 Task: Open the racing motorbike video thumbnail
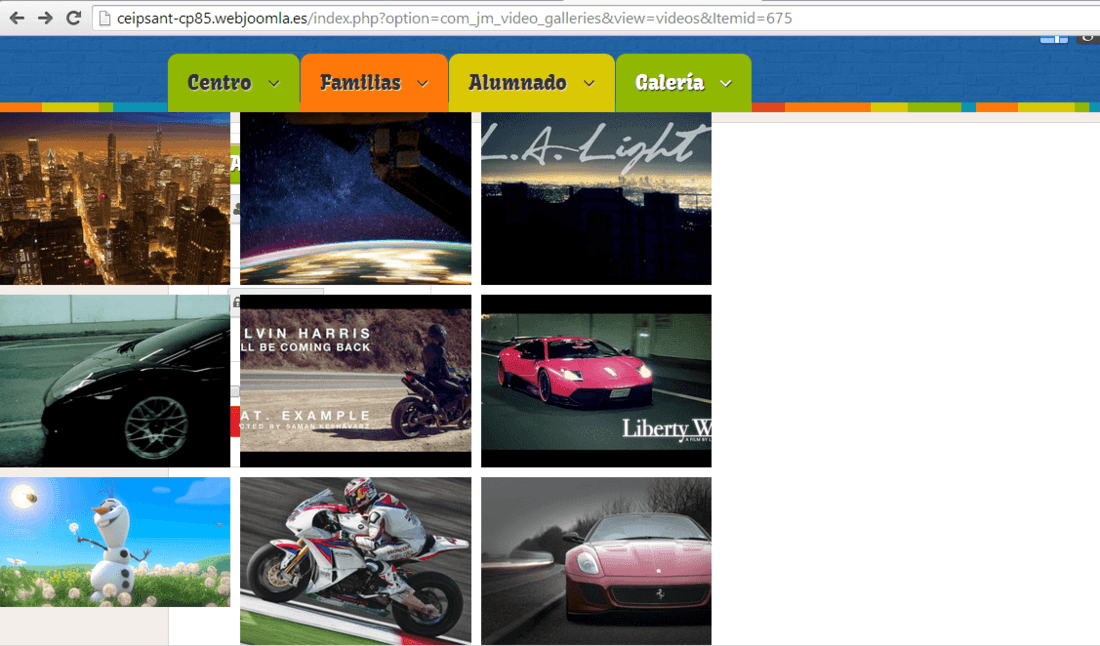click(x=356, y=561)
